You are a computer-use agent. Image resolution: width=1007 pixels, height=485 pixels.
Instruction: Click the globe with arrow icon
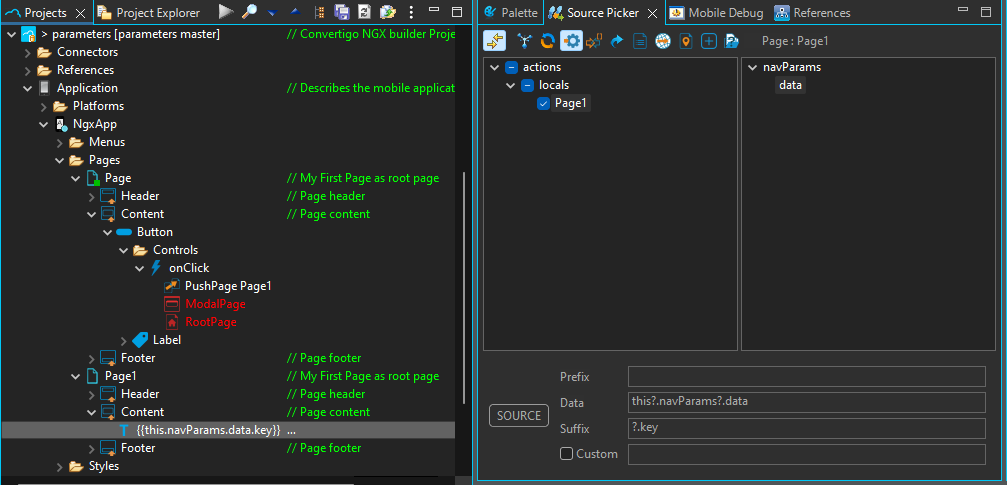pyautogui.click(x=663, y=41)
